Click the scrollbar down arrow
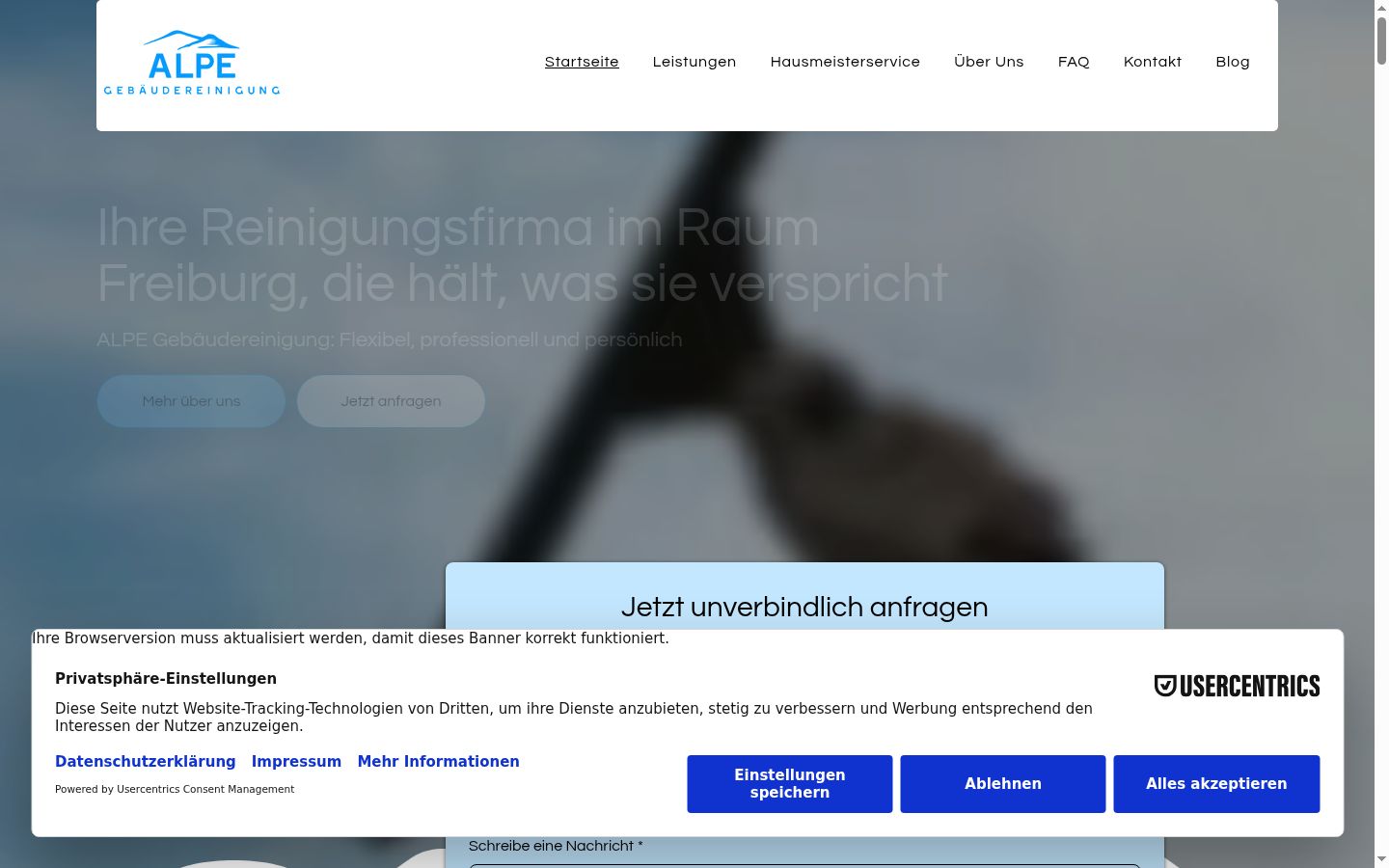The width and height of the screenshot is (1389, 868). point(1381,859)
